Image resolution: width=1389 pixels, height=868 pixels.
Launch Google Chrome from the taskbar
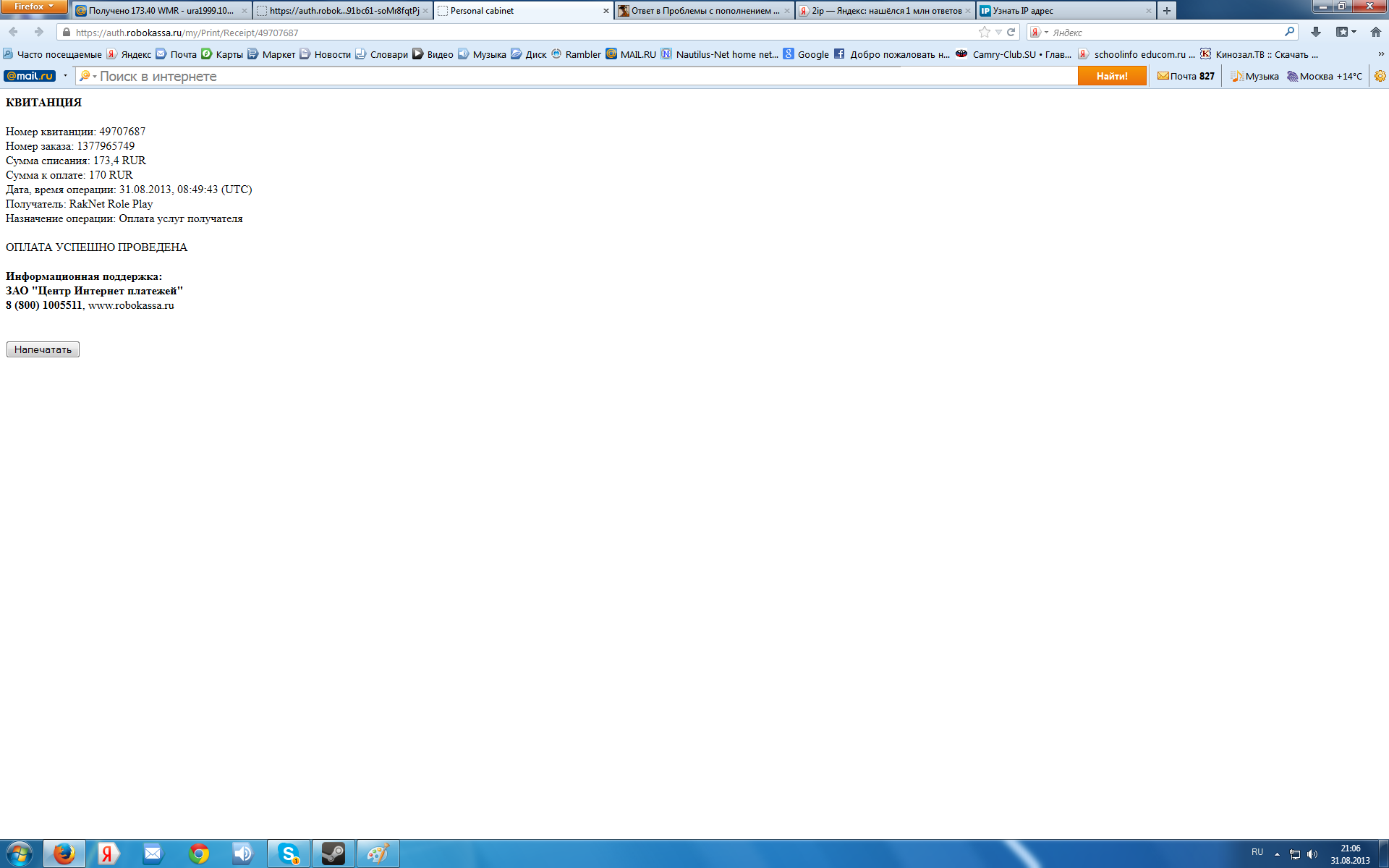pos(199,854)
